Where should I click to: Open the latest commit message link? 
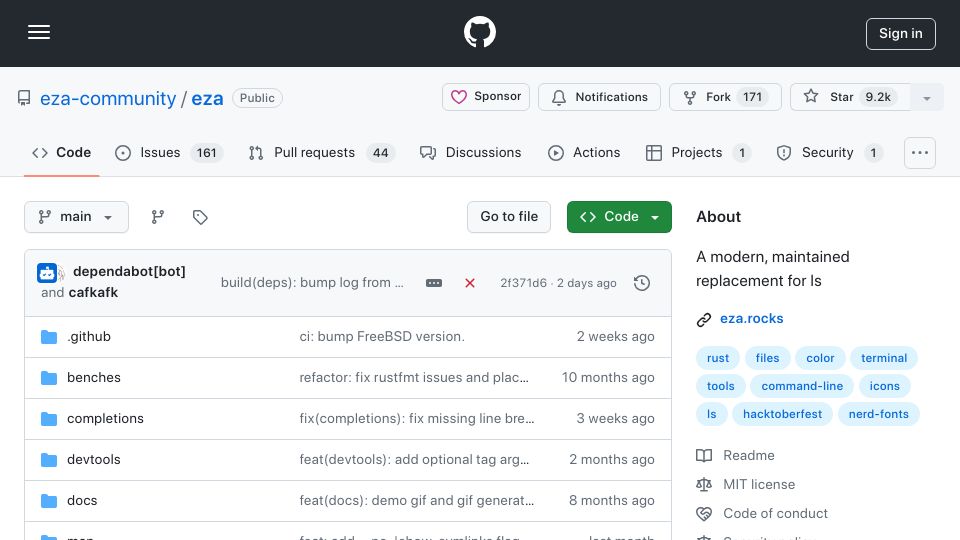pyautogui.click(x=312, y=283)
